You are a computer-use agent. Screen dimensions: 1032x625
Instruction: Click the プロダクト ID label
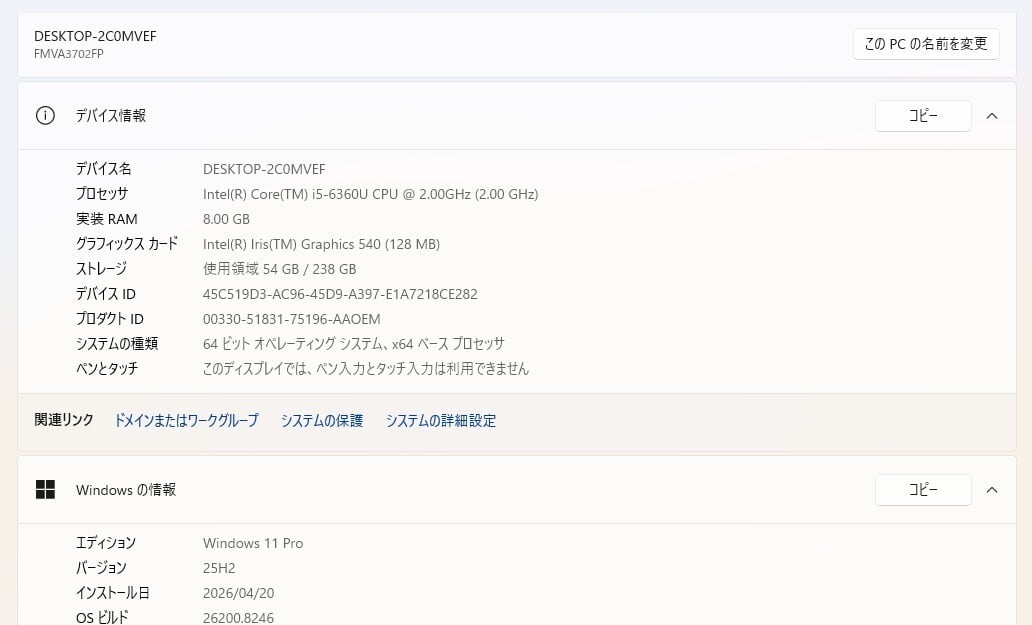pyautogui.click(x=109, y=319)
